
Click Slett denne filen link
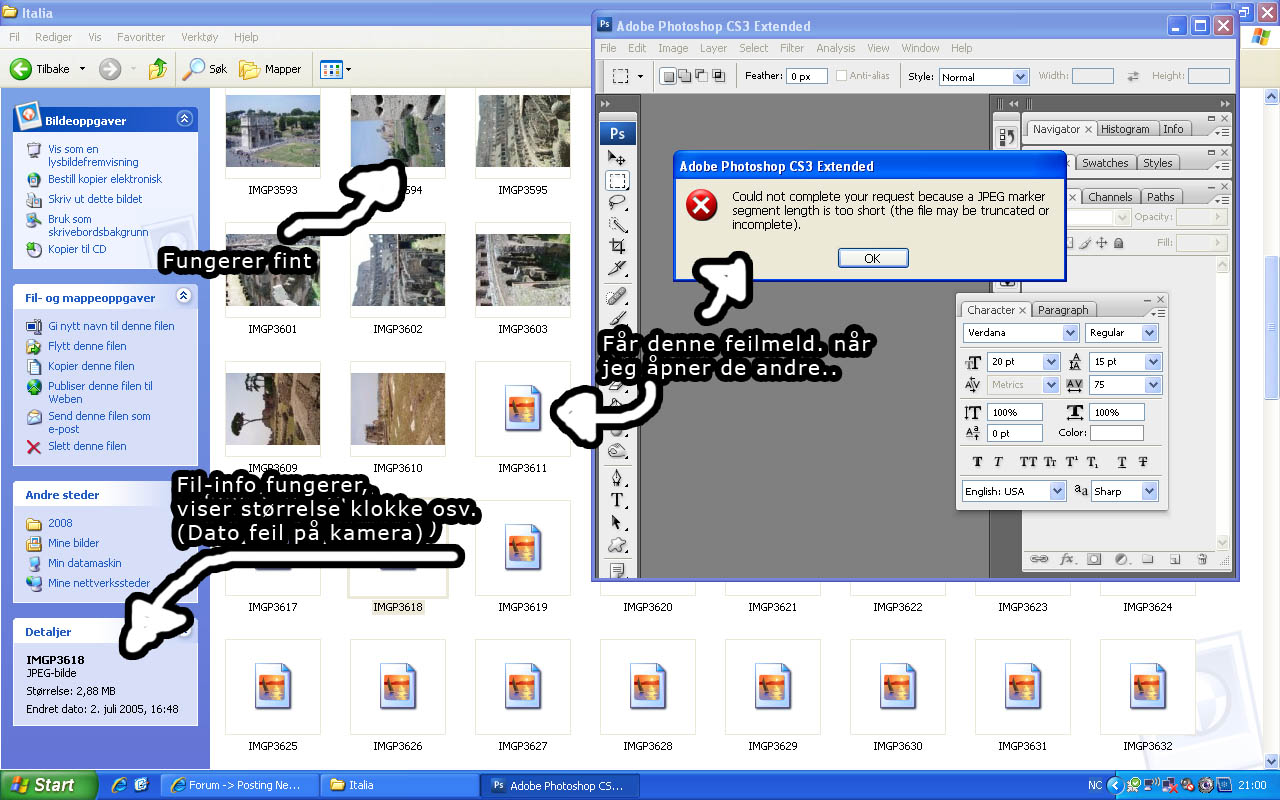(x=87, y=446)
